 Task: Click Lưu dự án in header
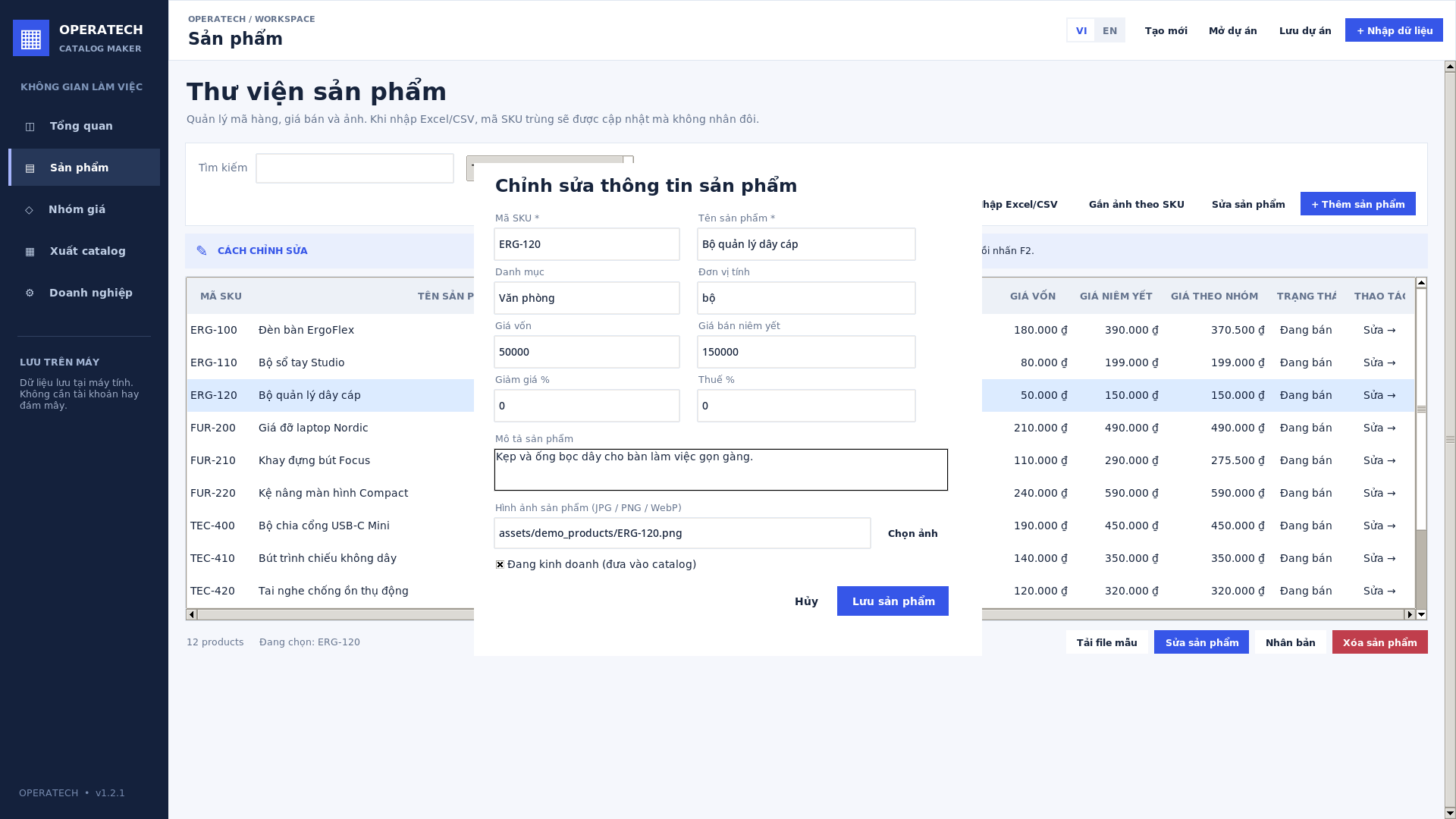point(1304,30)
